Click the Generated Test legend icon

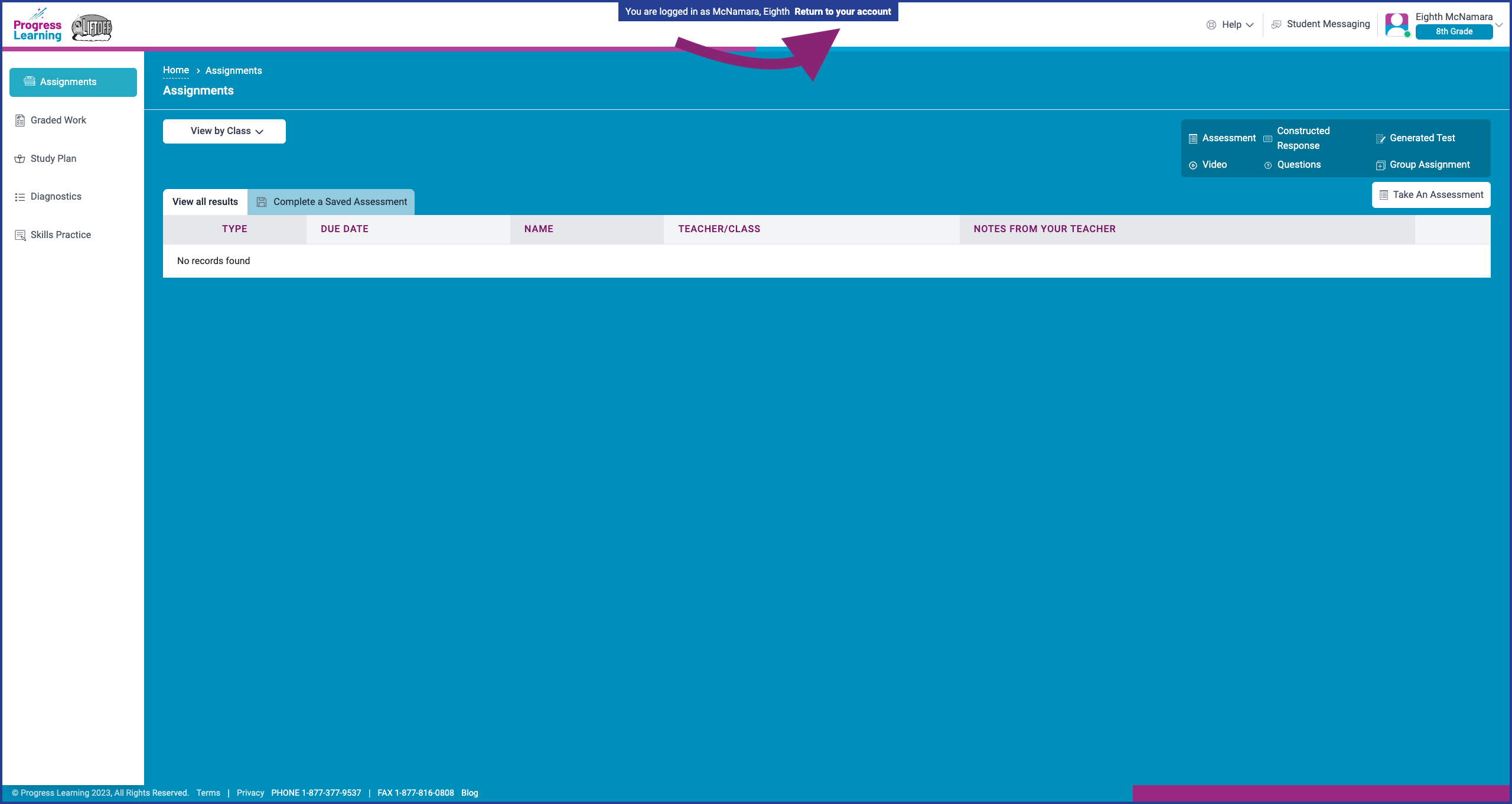pos(1380,139)
